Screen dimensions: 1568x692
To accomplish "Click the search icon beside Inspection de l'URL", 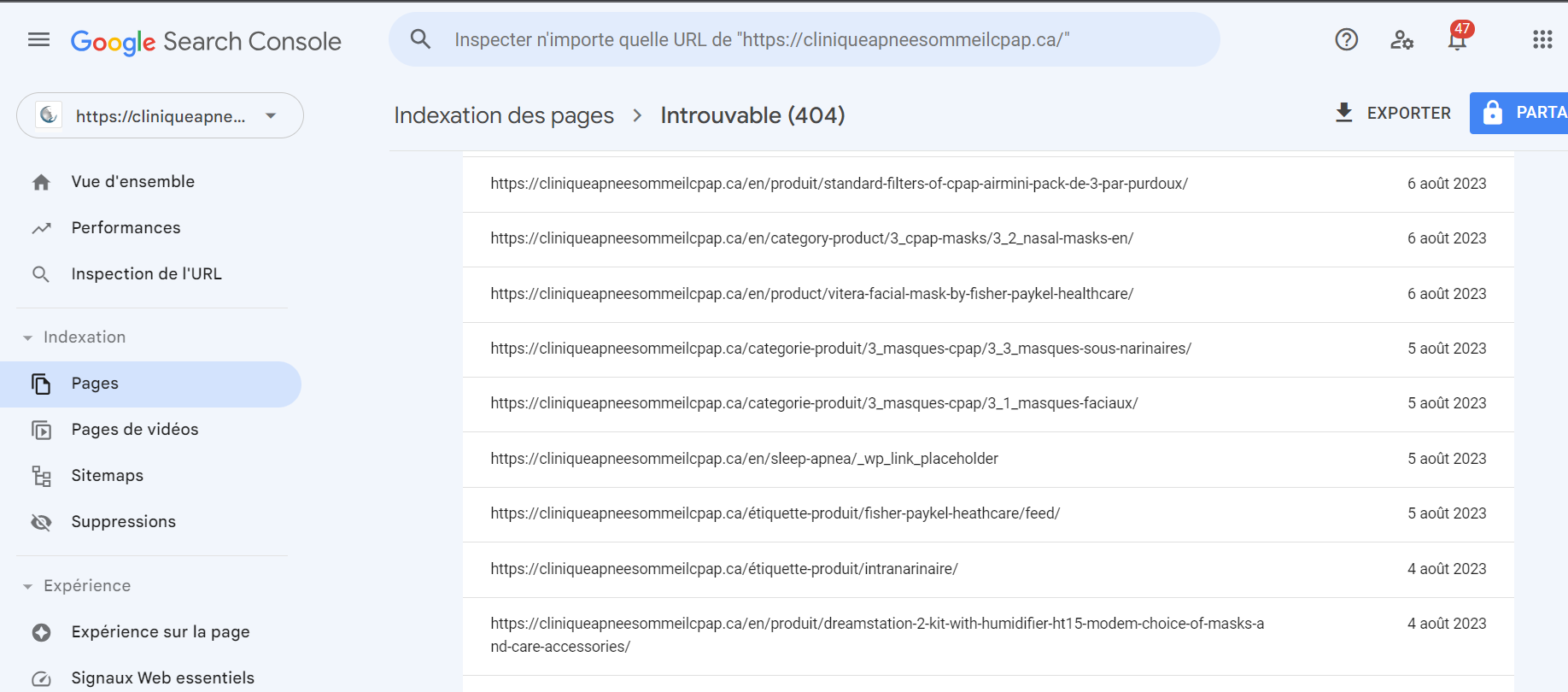I will pos(41,274).
